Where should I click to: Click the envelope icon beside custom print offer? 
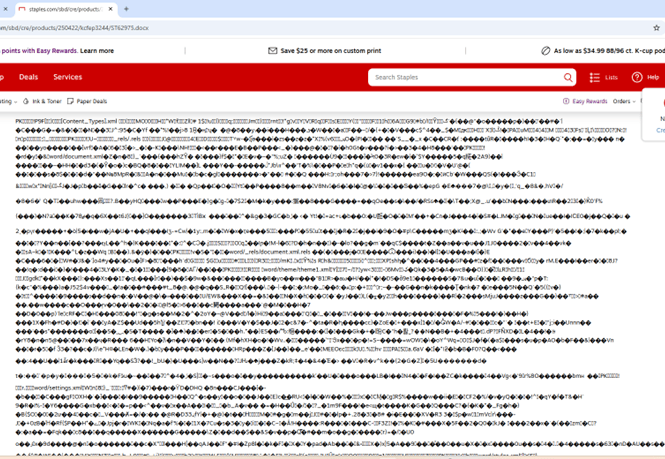[x=272, y=51]
